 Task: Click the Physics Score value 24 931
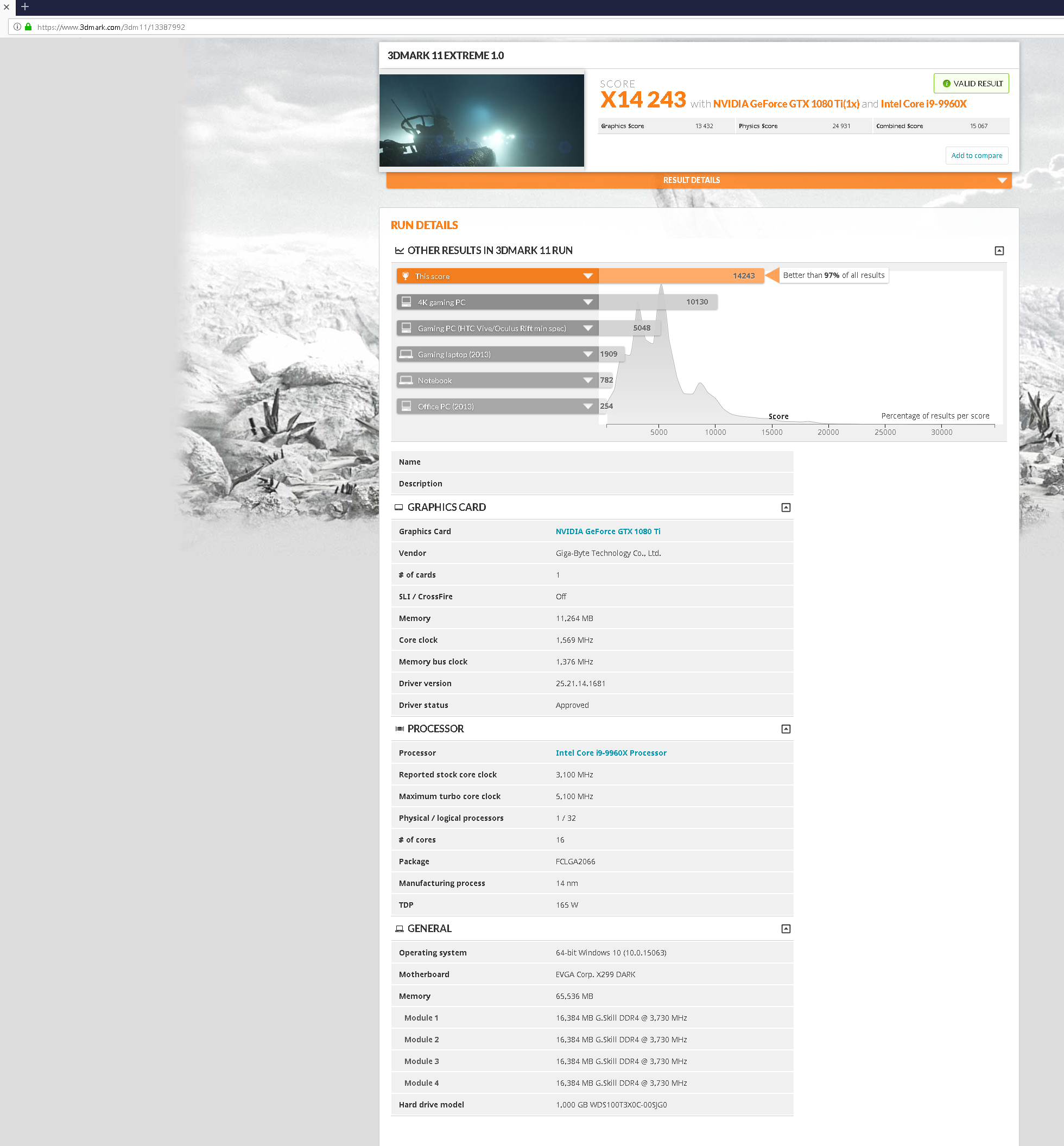click(840, 126)
